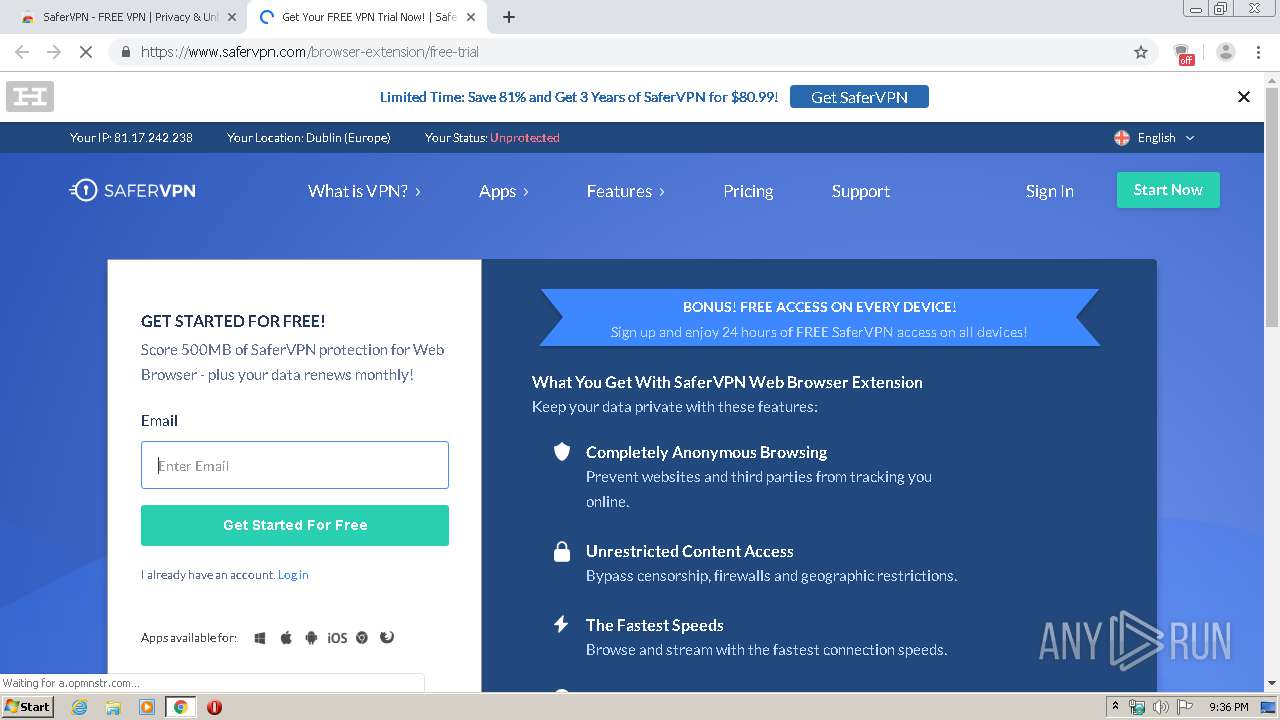Click the BONUS! FREE ACCESS banner heading

(819, 307)
